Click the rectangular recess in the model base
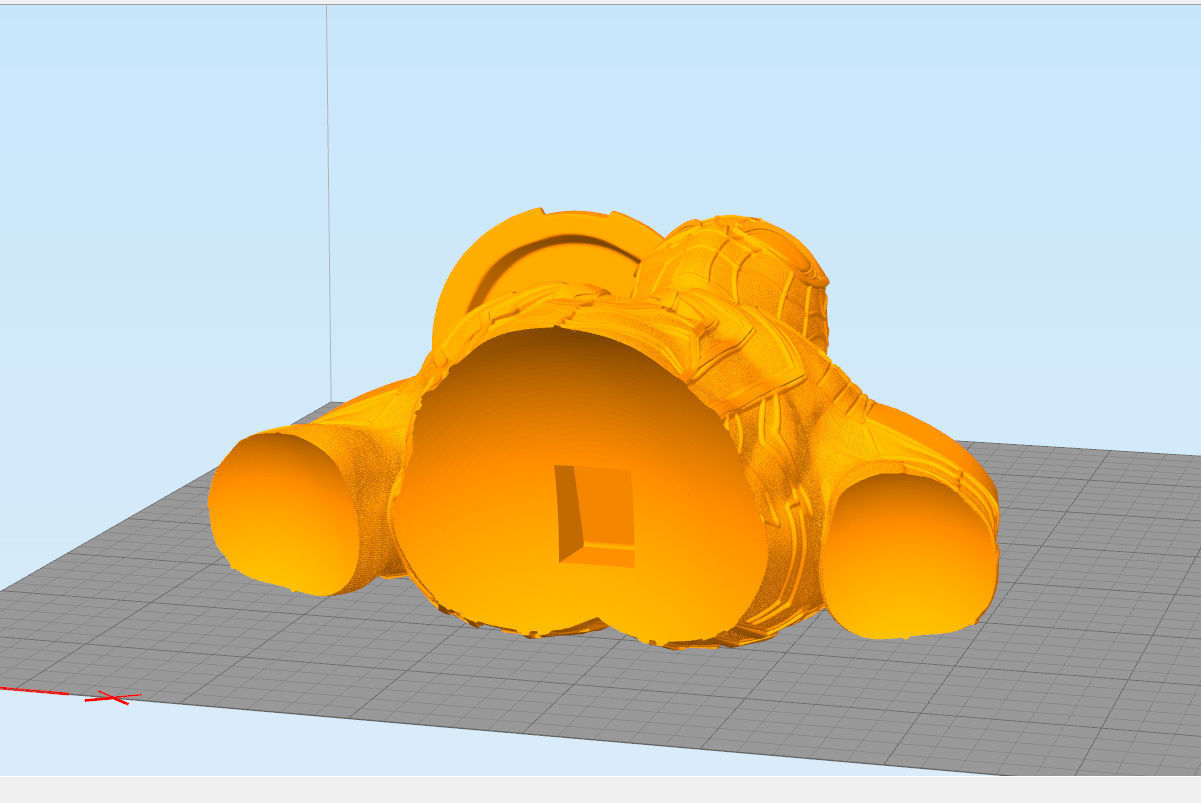This screenshot has width=1201, height=803. (x=597, y=517)
